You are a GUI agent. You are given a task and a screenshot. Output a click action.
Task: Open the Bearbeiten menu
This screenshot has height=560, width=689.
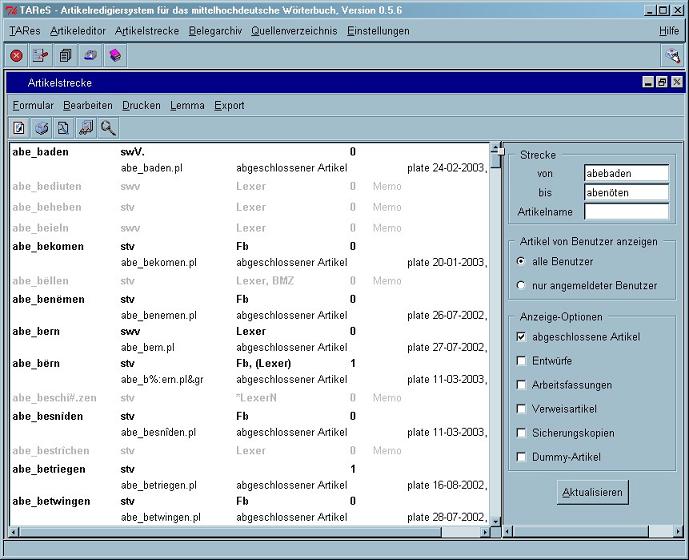pyautogui.click(x=88, y=105)
